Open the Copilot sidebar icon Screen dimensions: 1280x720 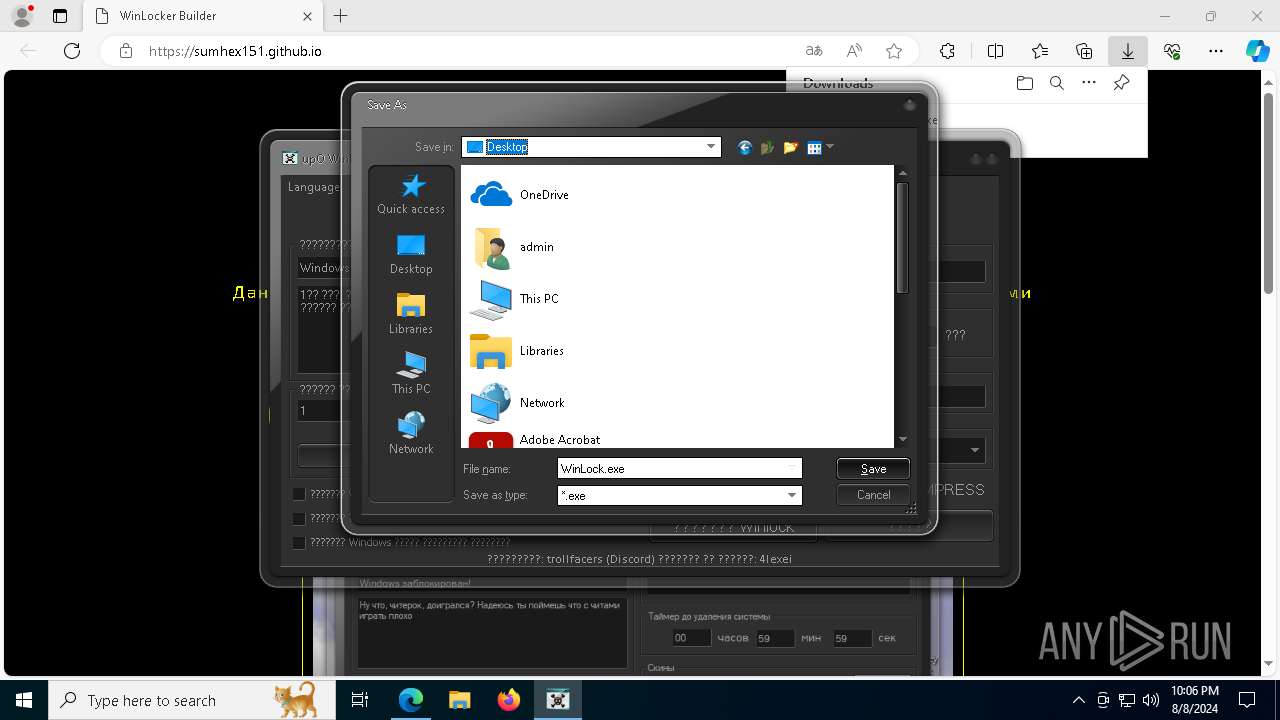click(x=1257, y=51)
